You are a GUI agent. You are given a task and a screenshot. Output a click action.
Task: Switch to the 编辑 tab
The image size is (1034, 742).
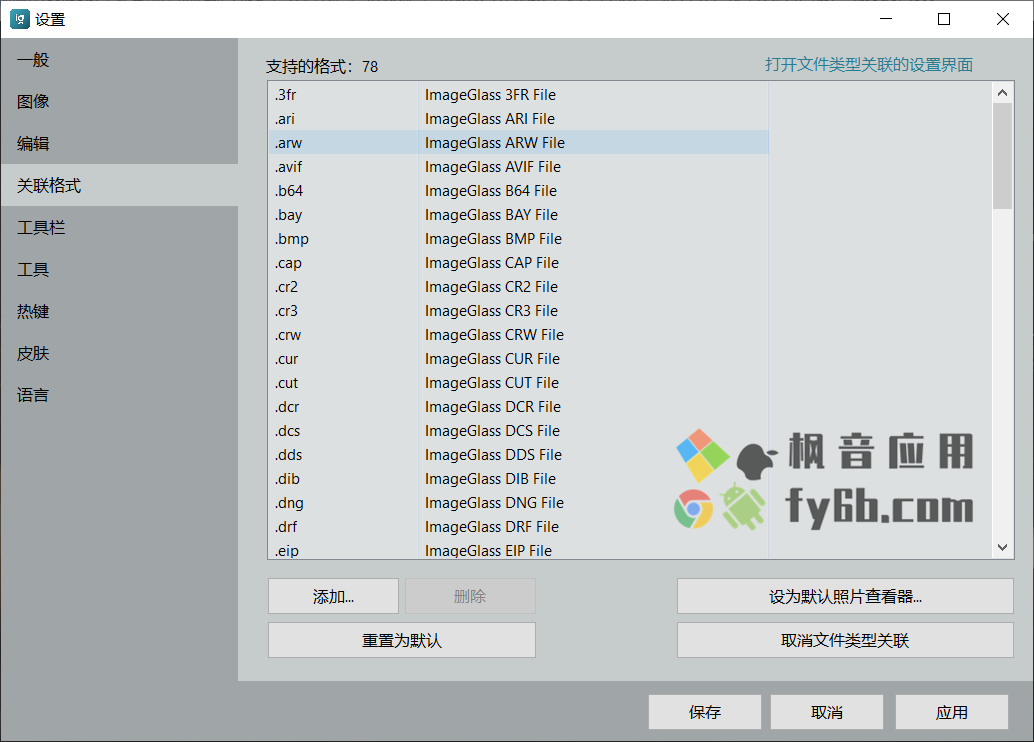119,143
